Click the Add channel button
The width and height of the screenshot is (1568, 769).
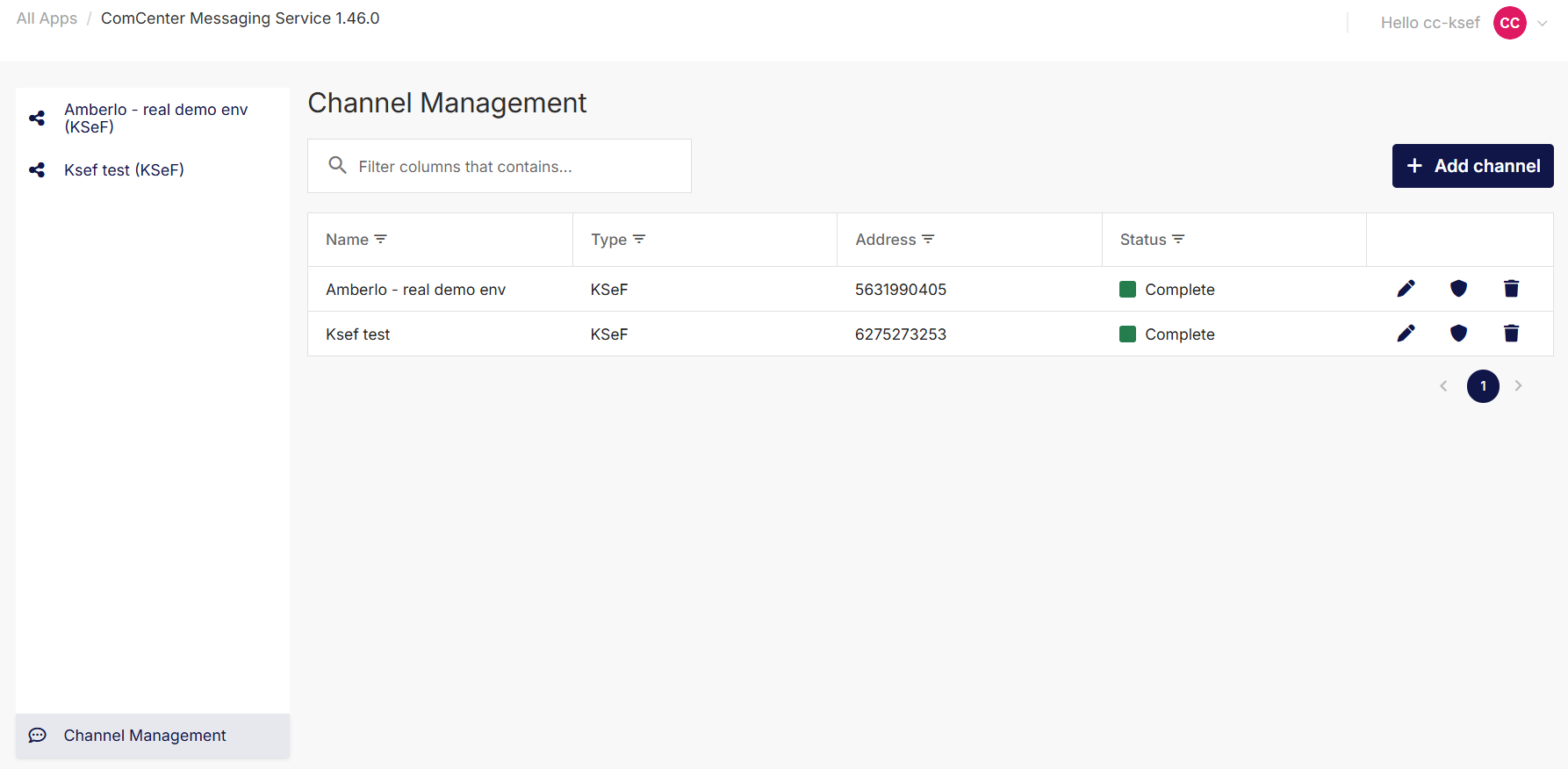click(x=1472, y=166)
